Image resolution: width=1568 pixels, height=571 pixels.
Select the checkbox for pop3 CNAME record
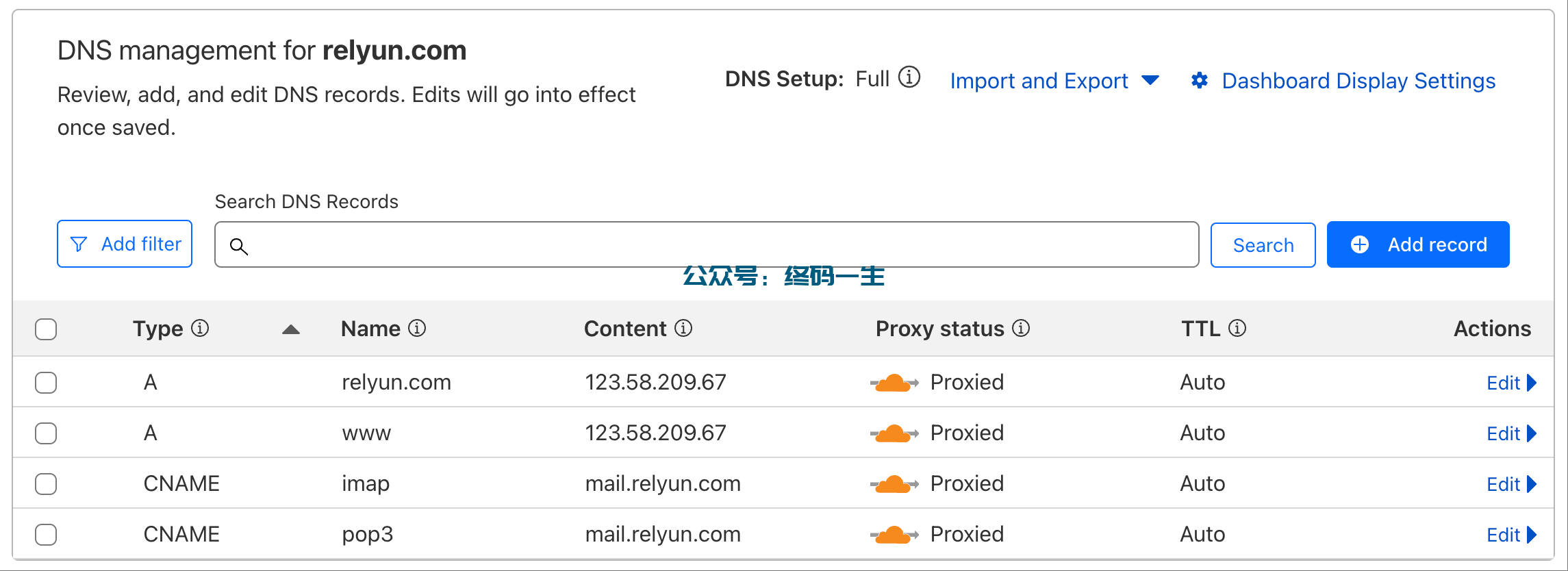(46, 535)
